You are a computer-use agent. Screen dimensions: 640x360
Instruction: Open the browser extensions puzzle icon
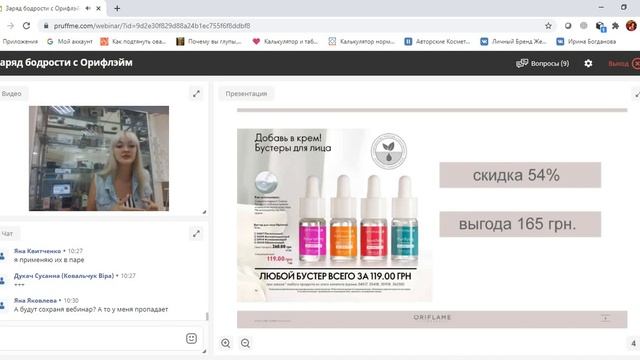tap(615, 26)
